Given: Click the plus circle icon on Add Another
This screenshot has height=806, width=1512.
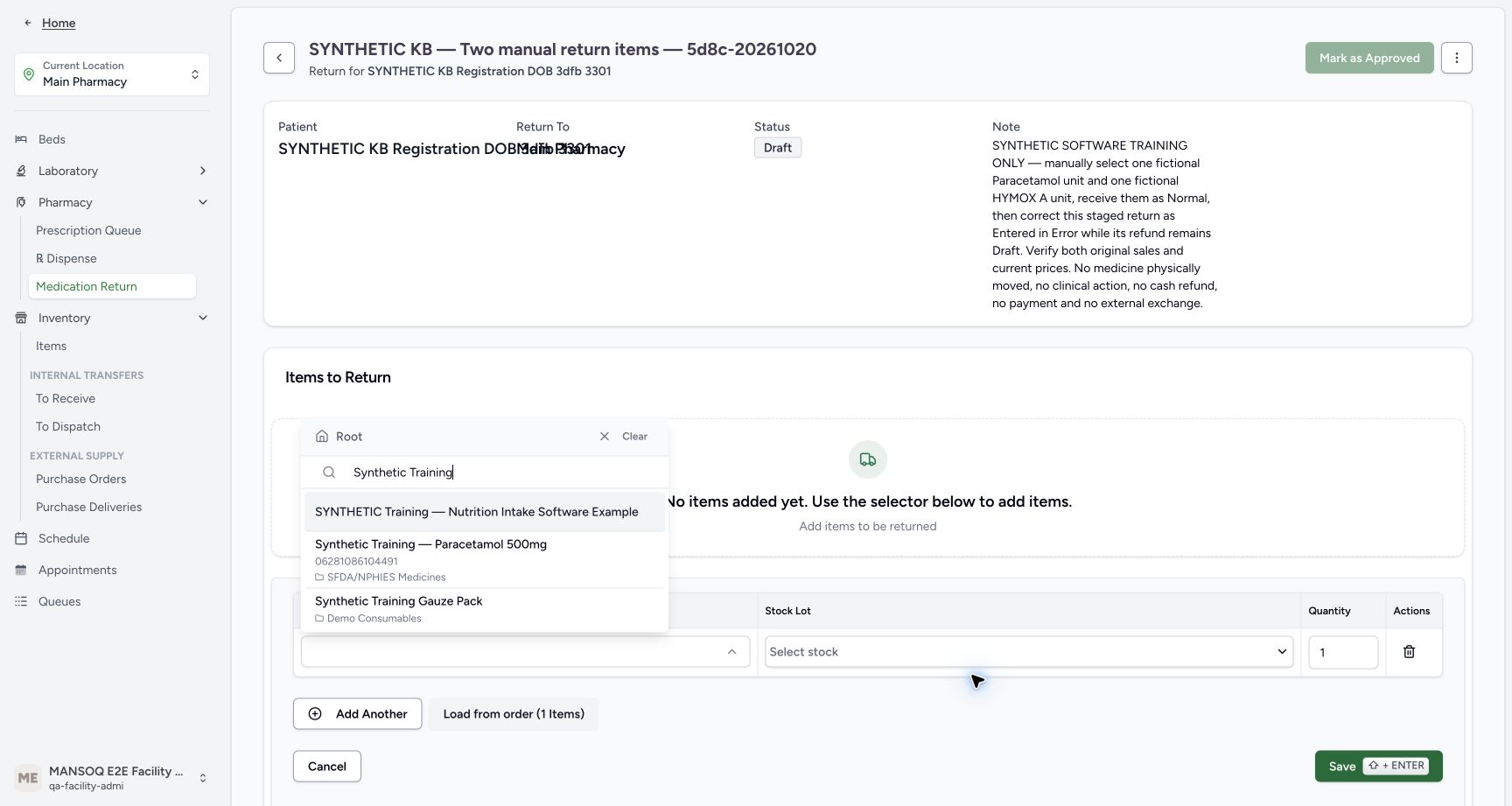Looking at the screenshot, I should [315, 714].
